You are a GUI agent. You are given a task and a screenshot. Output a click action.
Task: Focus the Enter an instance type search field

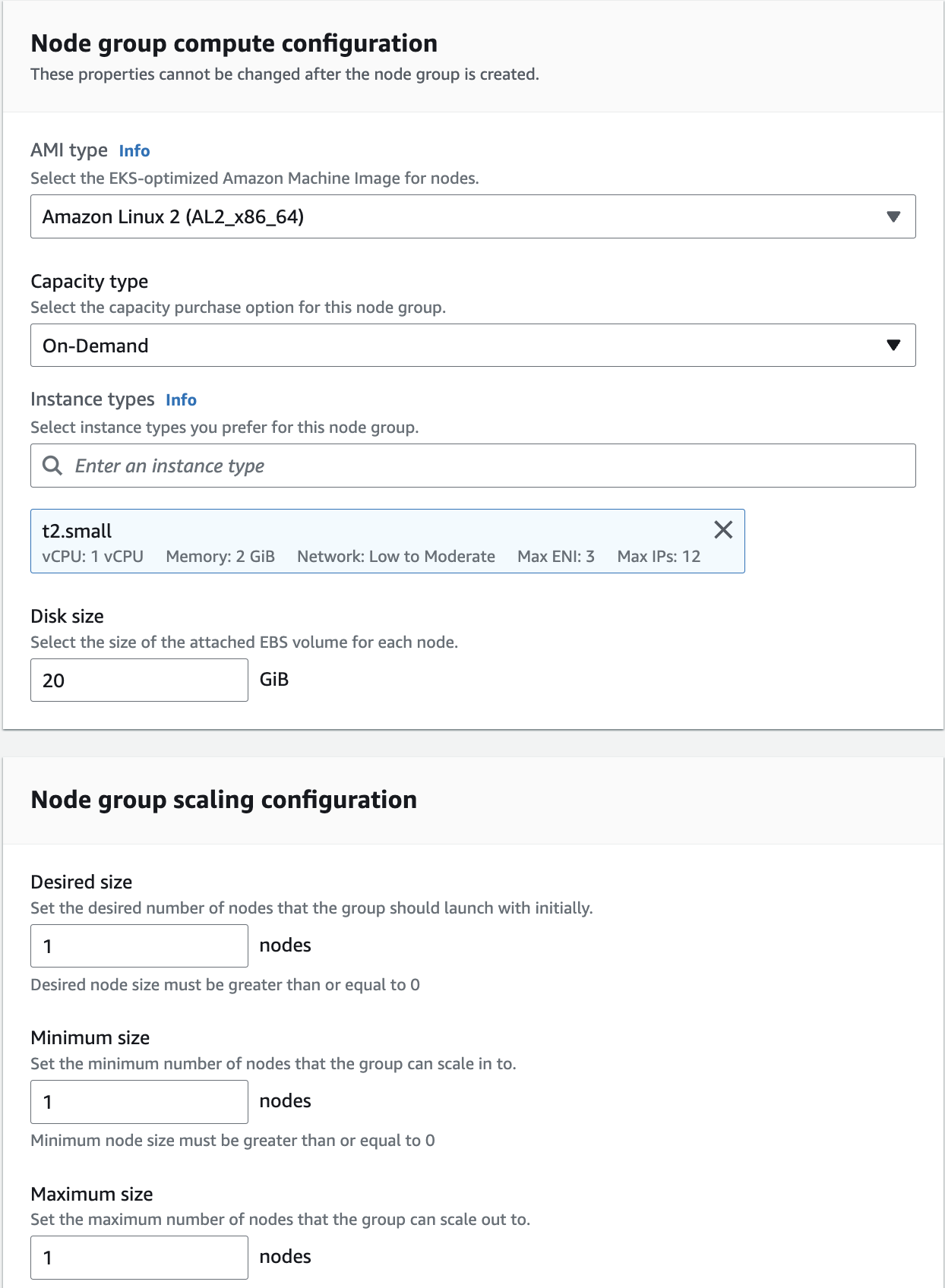pos(472,466)
